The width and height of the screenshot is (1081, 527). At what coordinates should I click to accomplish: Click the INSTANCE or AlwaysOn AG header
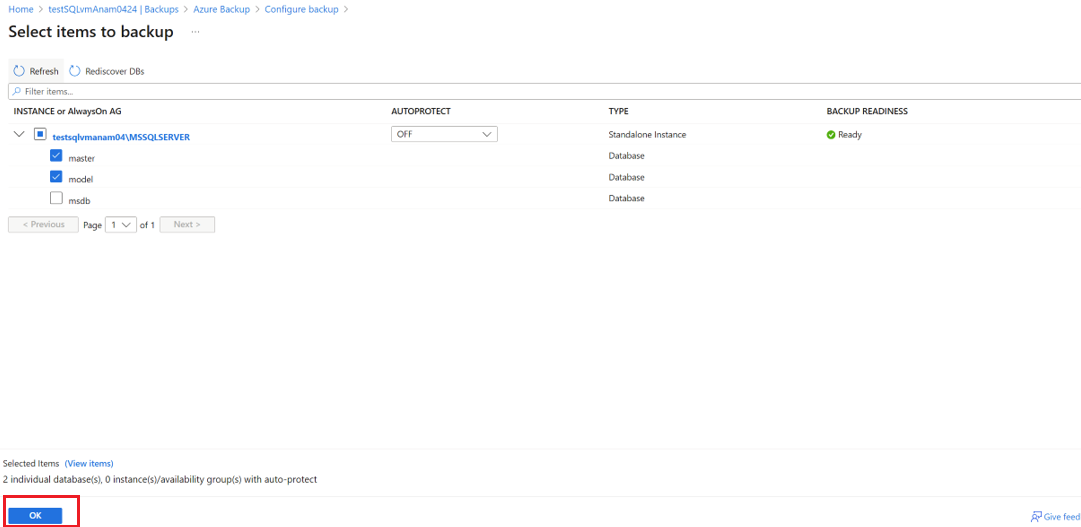point(68,111)
